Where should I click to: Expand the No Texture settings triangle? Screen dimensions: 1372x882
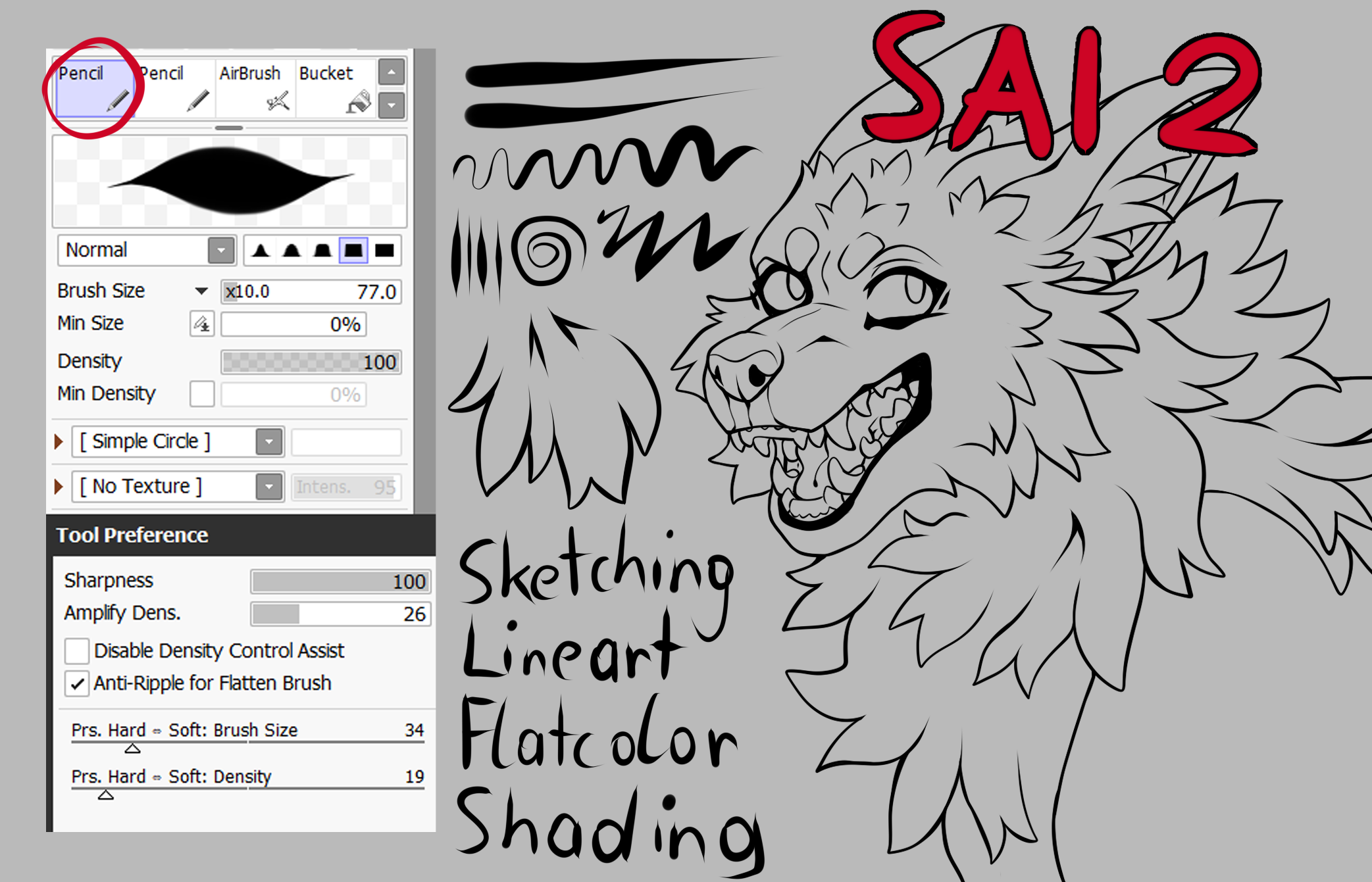pyautogui.click(x=59, y=487)
